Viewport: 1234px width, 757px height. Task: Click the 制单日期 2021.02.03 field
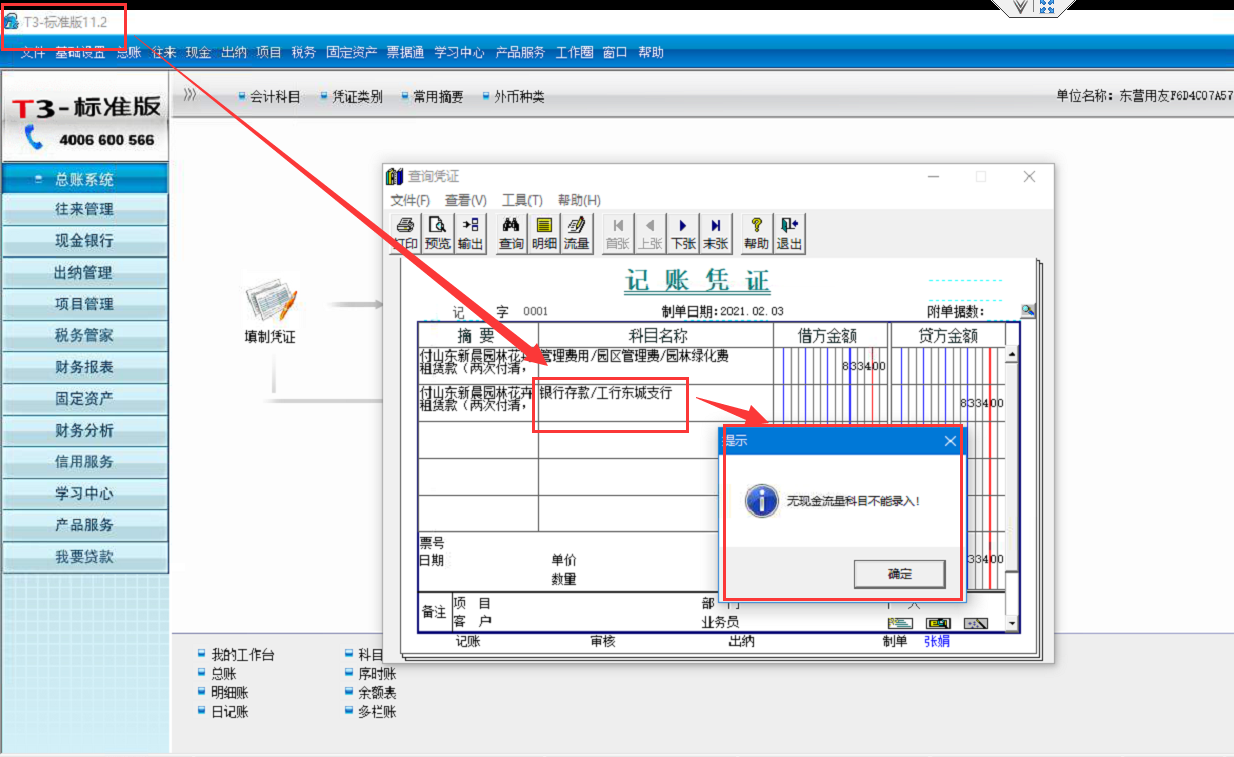click(x=722, y=312)
